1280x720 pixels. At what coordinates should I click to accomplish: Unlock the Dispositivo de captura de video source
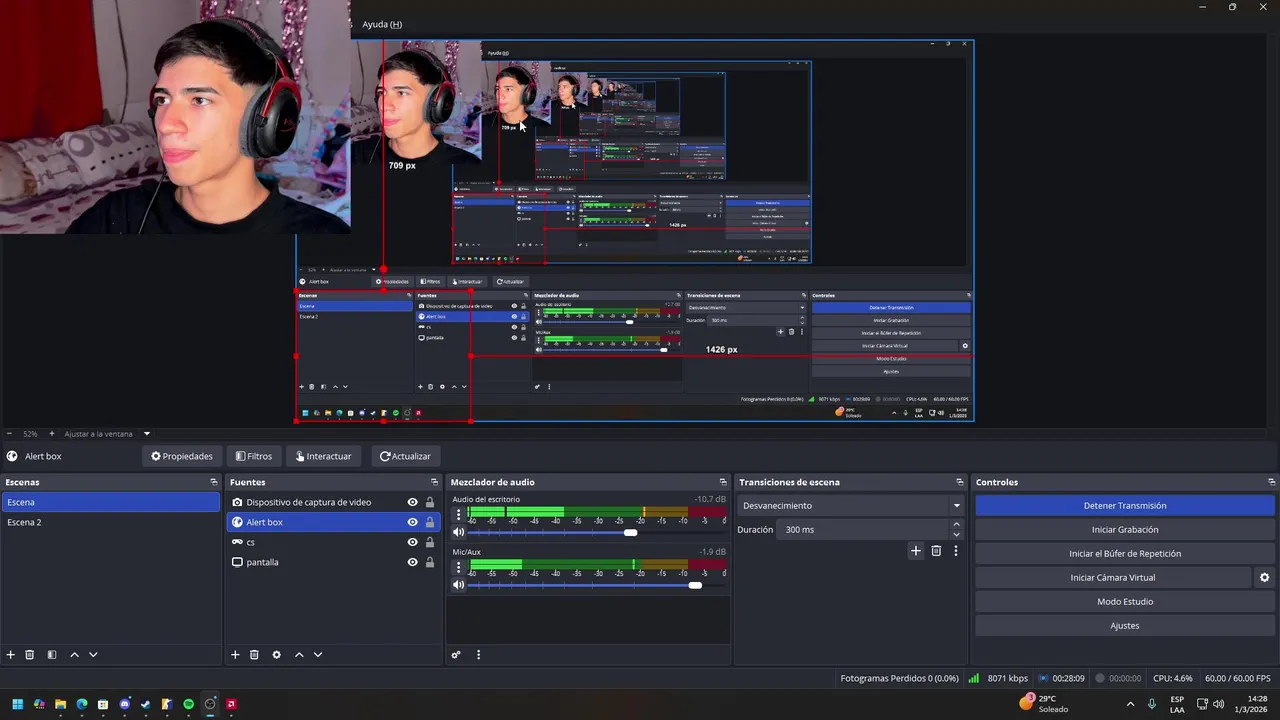pos(430,502)
